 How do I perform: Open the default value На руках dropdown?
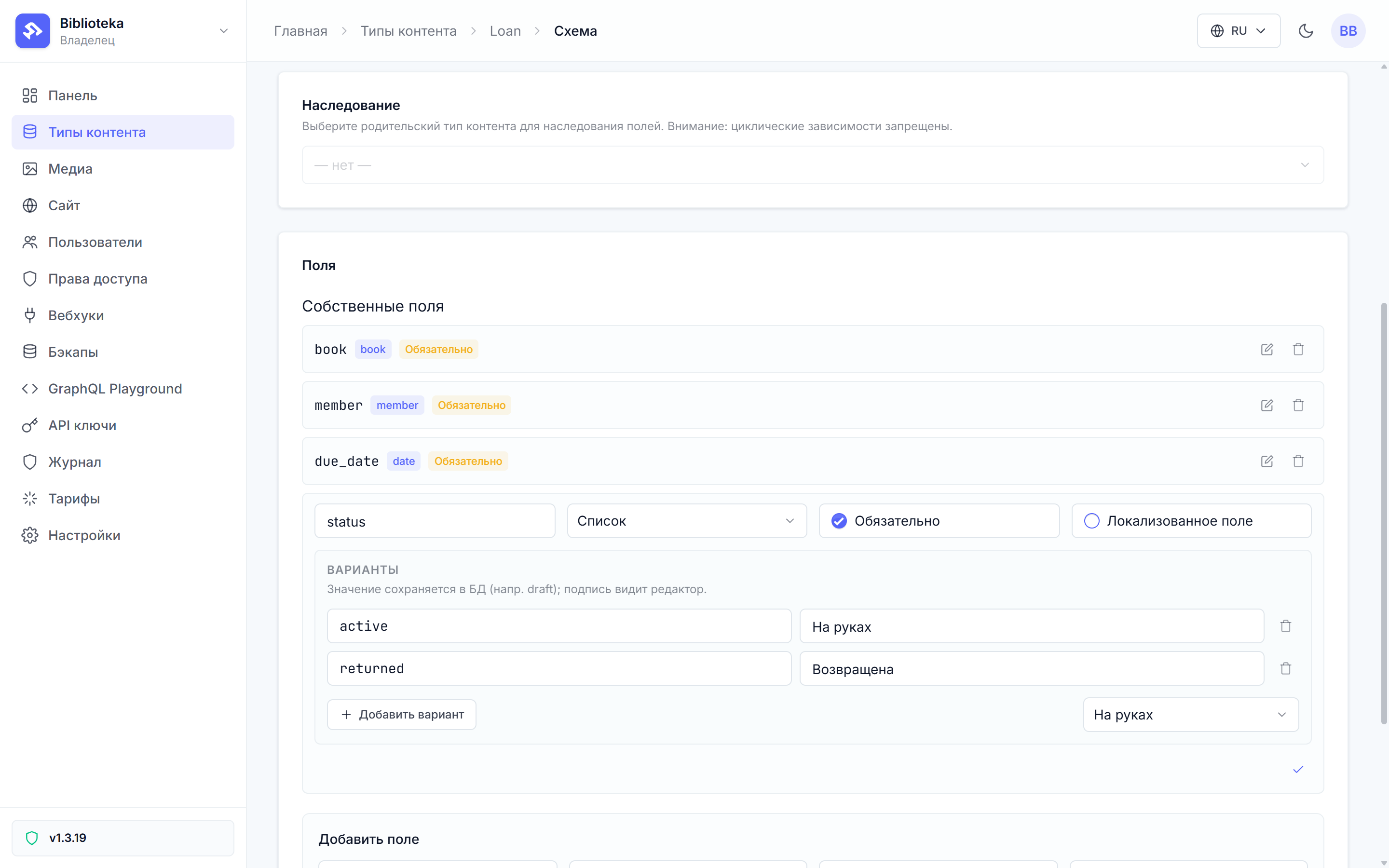1190,715
